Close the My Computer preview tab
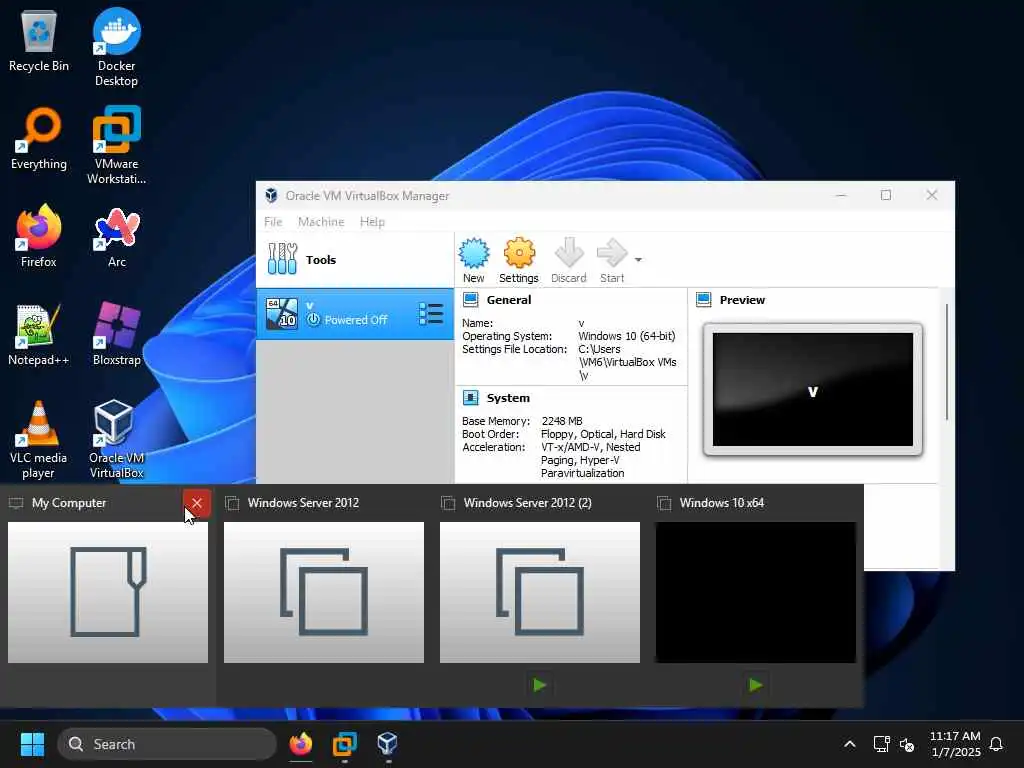Image resolution: width=1024 pixels, height=768 pixels. click(x=197, y=503)
